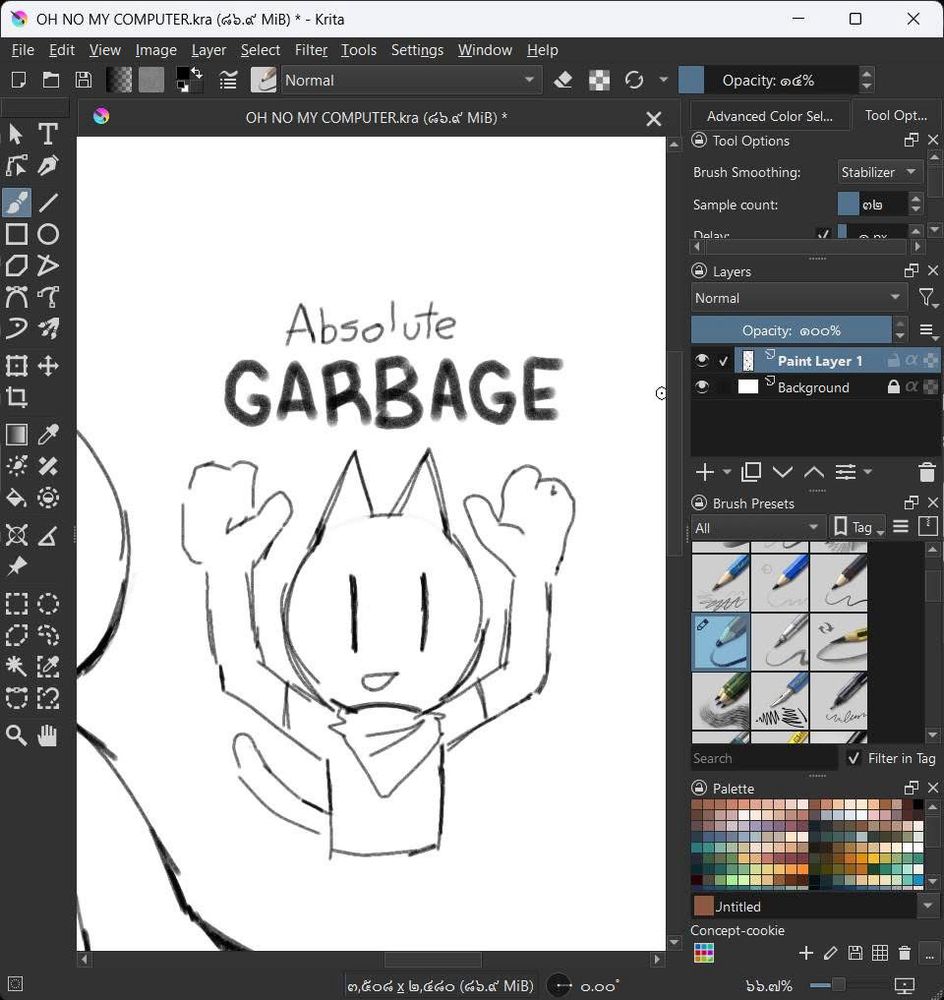Click the brush presets Search field
This screenshot has width=944, height=1000.
click(764, 758)
